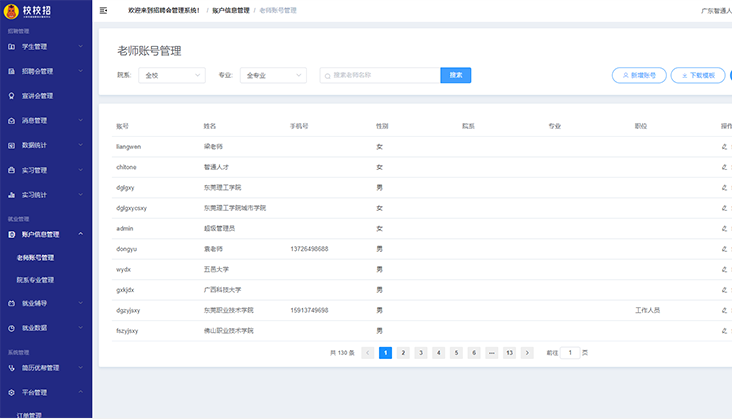Viewport: 732px width, 419px height.
Task: Go to page 3
Action: 421,353
